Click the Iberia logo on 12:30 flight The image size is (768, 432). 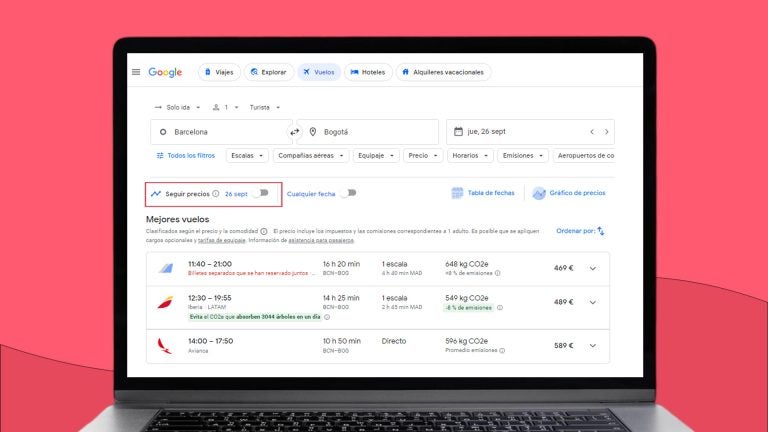pyautogui.click(x=166, y=302)
